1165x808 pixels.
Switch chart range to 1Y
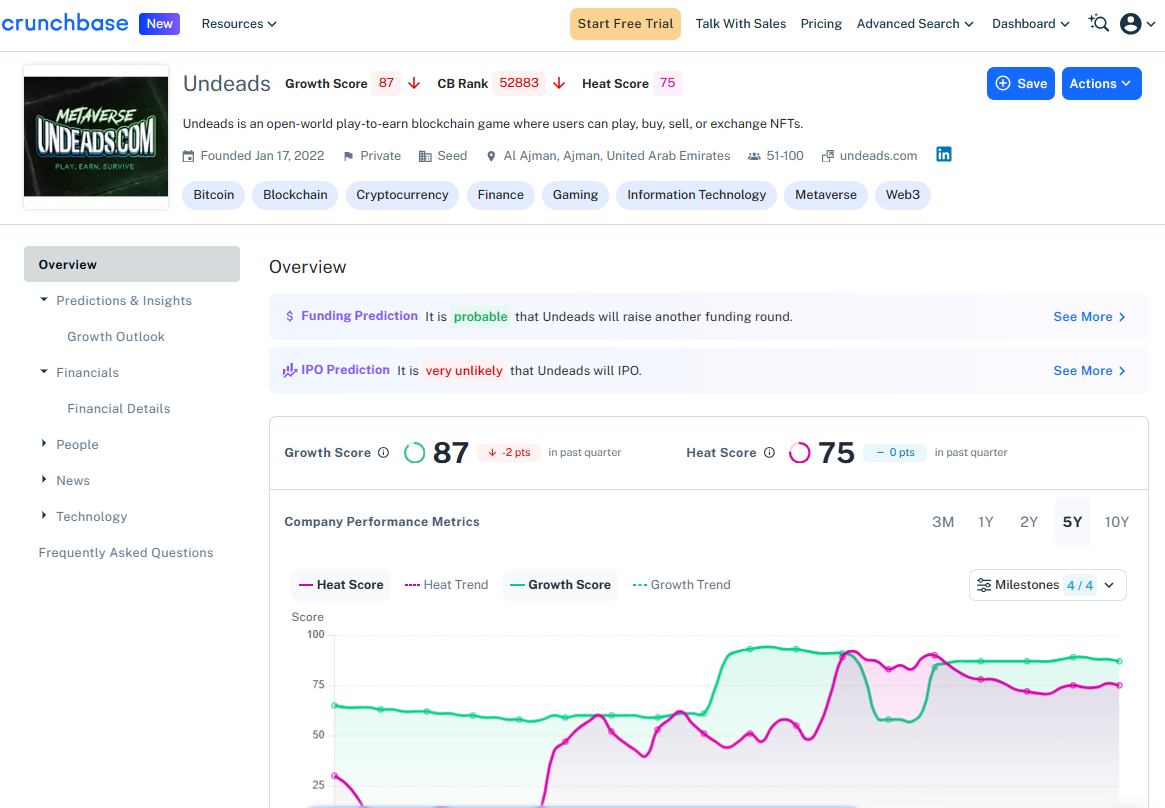(x=986, y=522)
